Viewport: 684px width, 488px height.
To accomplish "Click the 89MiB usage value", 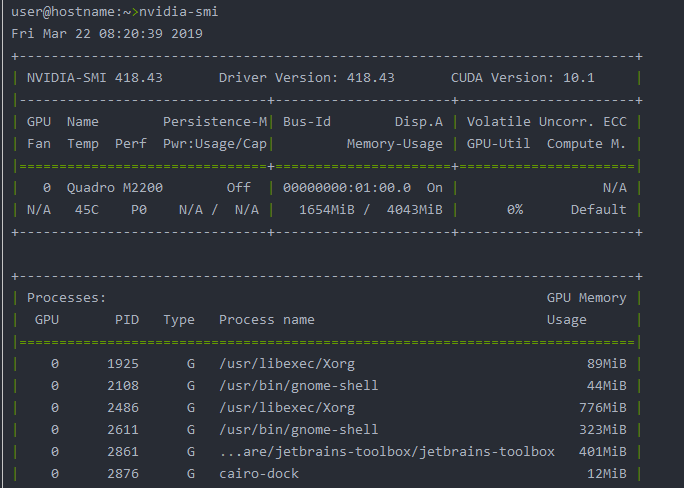I will tap(607, 363).
